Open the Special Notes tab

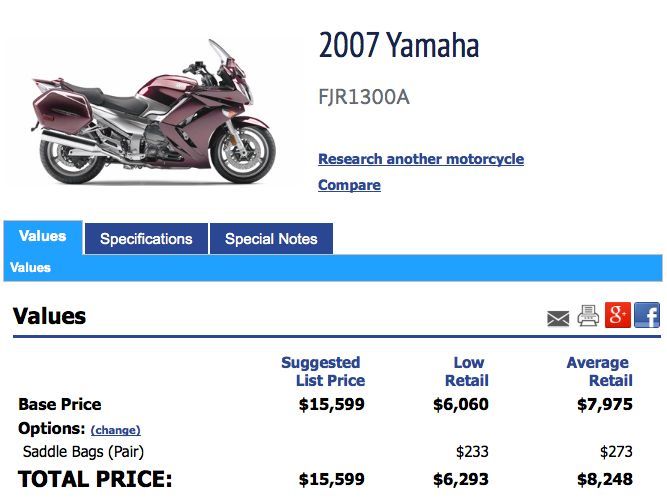pyautogui.click(x=271, y=239)
